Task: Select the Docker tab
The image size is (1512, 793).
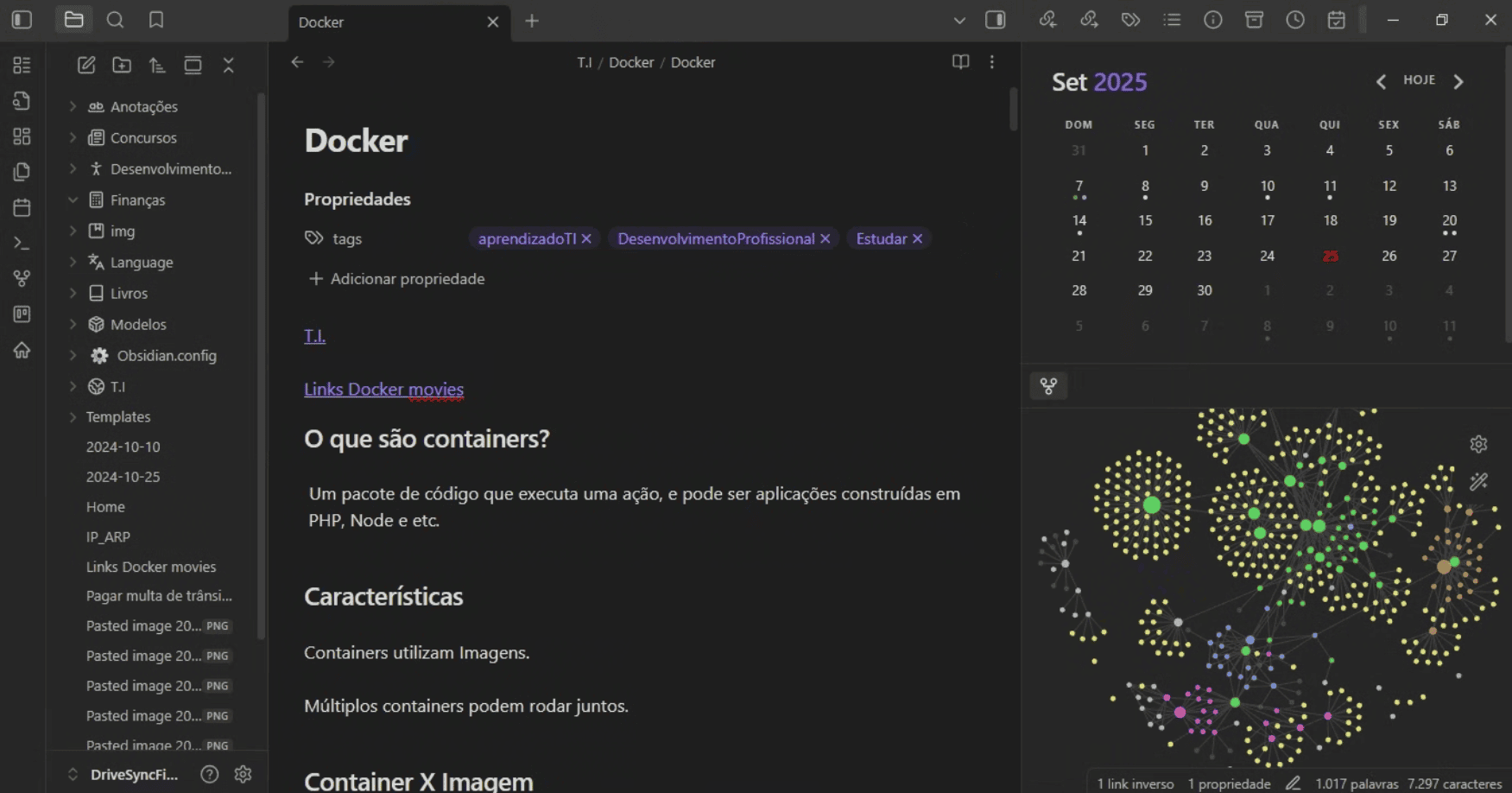Action: point(389,22)
